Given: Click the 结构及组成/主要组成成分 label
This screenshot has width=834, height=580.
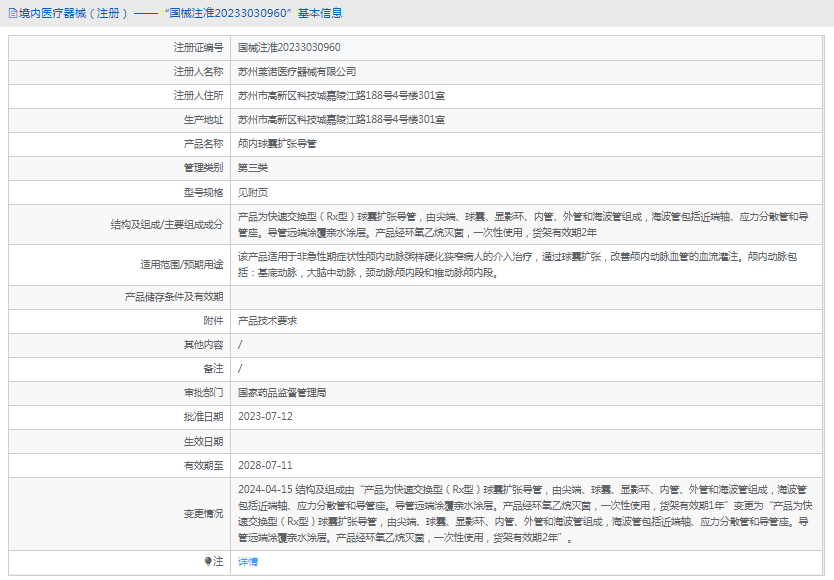Looking at the screenshot, I should (x=167, y=225).
